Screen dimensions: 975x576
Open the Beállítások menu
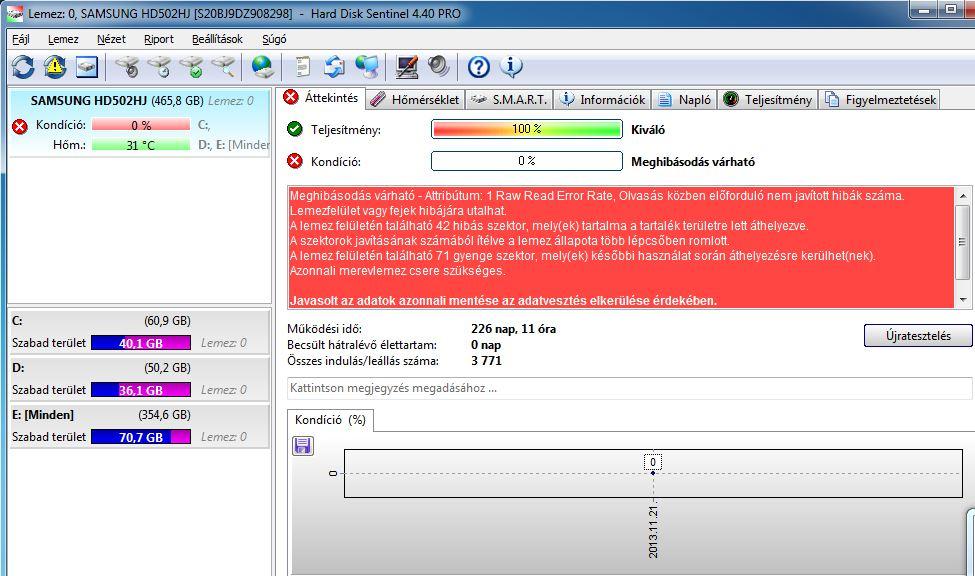(217, 39)
